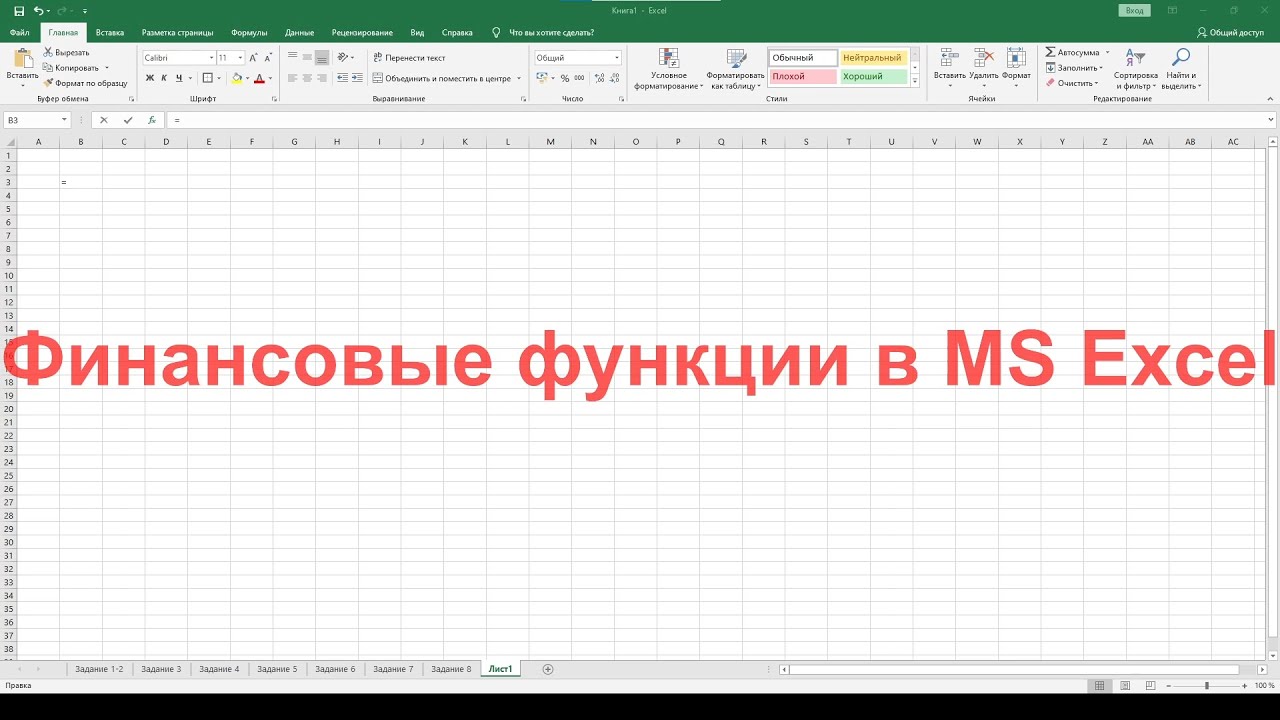
Task: Click the Save icon in quick access toolbar
Action: click(19, 10)
